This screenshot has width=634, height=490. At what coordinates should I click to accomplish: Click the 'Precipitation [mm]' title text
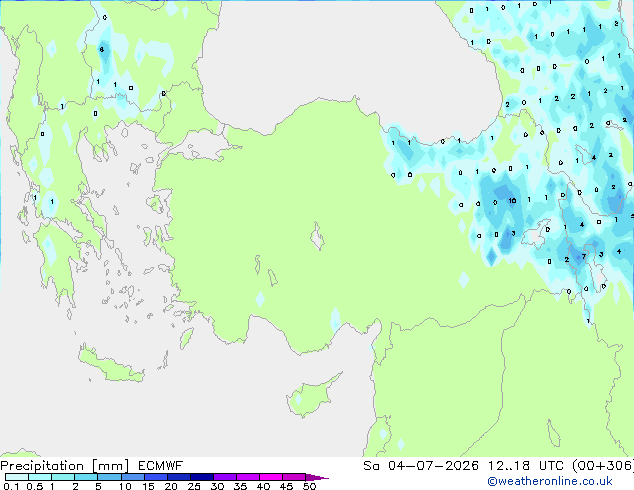pyautogui.click(x=65, y=466)
